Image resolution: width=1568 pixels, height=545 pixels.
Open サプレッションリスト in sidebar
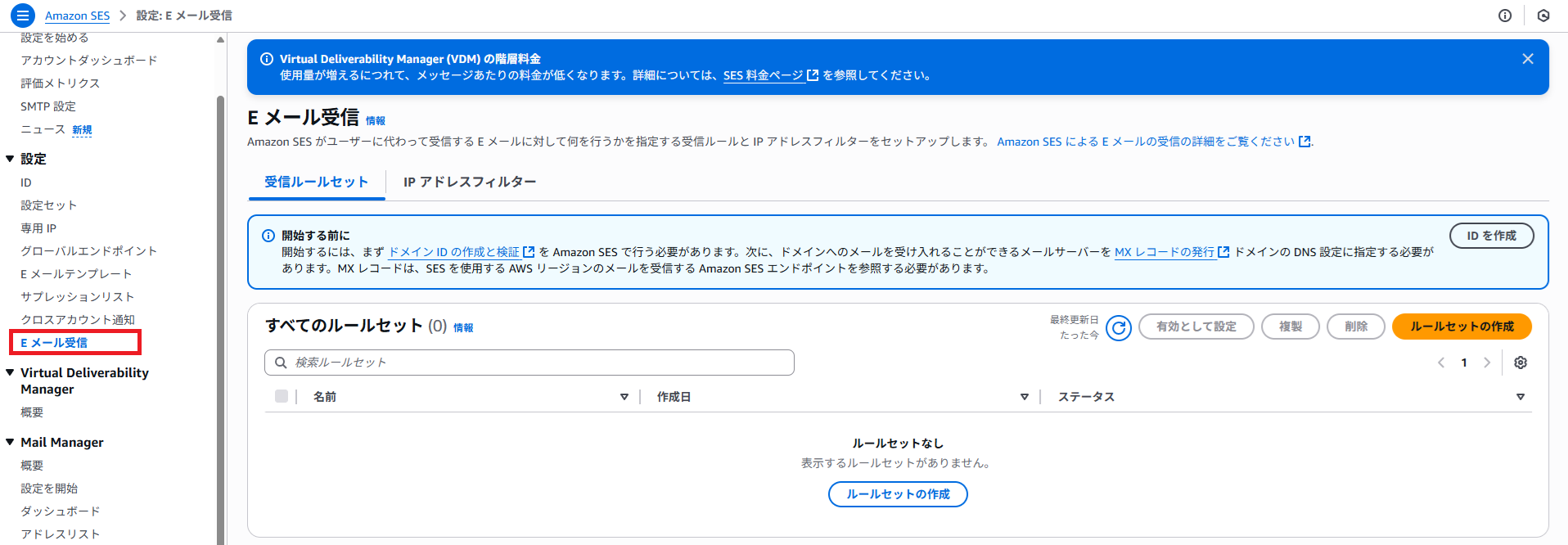[77, 297]
